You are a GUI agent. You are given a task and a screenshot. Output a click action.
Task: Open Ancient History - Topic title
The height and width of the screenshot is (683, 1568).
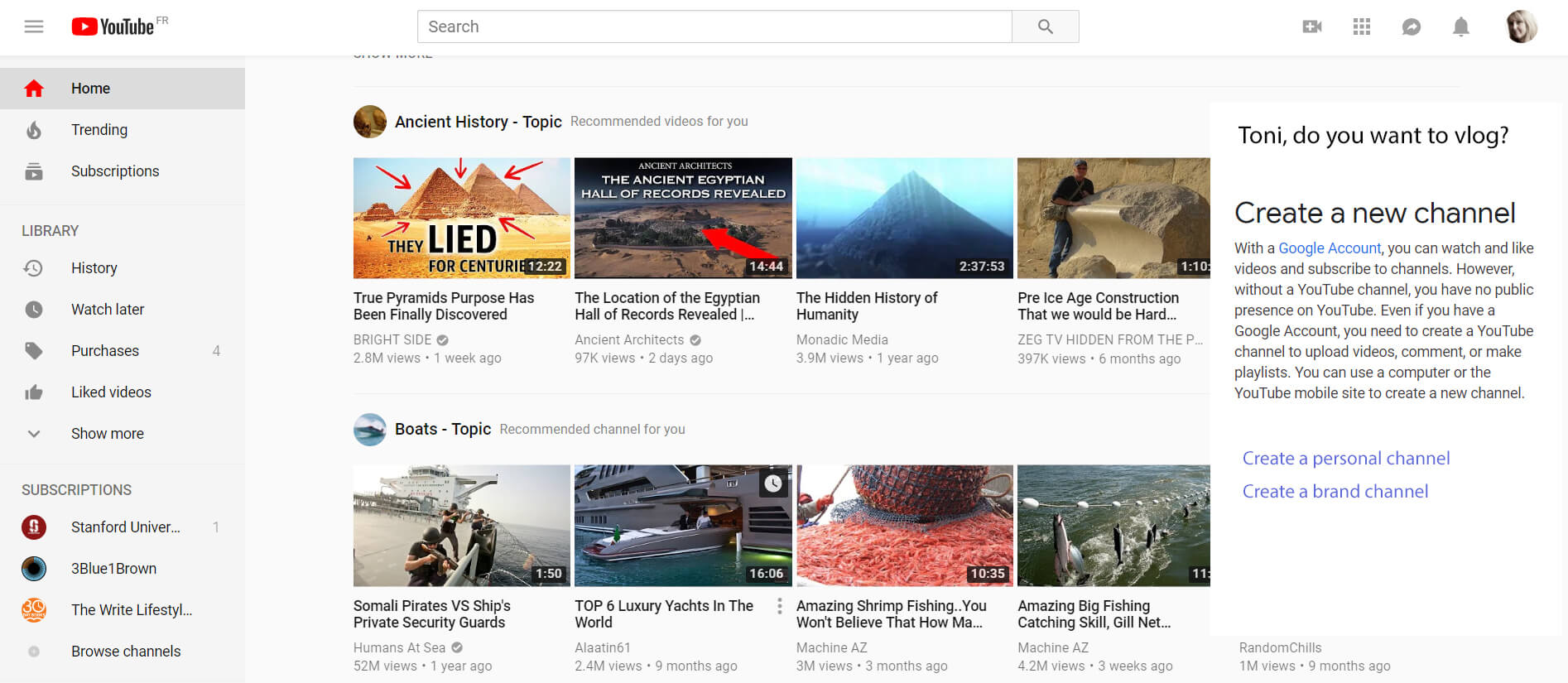479,122
